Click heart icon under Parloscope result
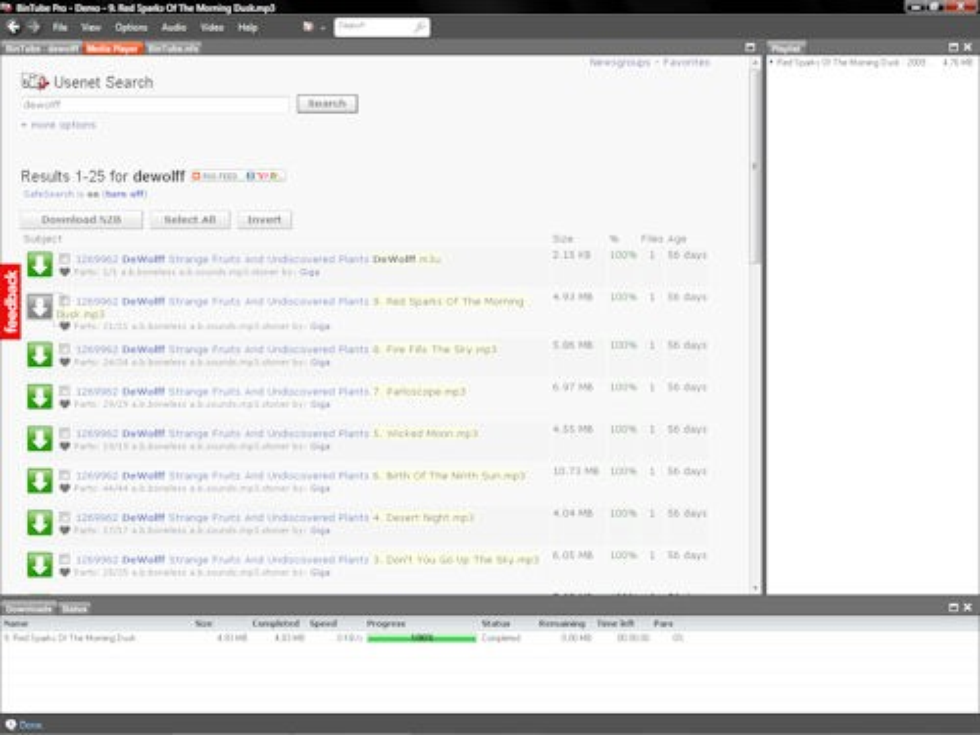This screenshot has height=735, width=980. 64,404
